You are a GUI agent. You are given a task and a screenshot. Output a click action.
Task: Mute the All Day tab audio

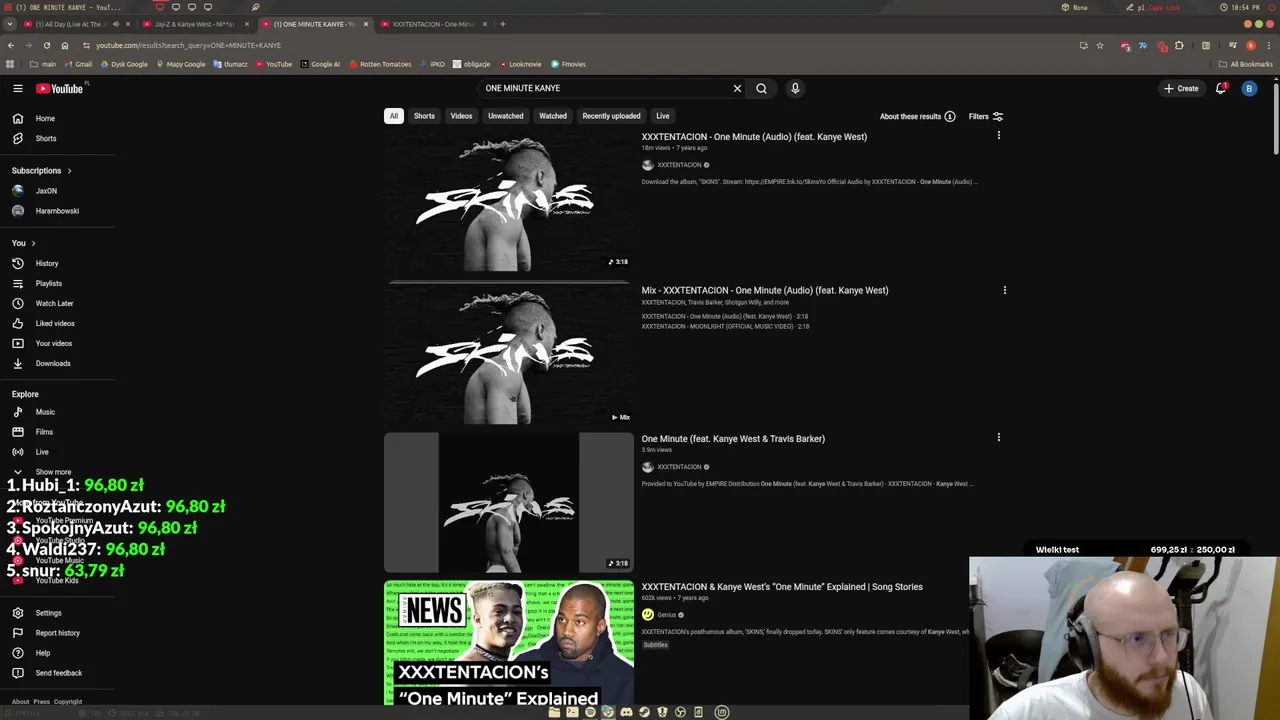click(115, 24)
